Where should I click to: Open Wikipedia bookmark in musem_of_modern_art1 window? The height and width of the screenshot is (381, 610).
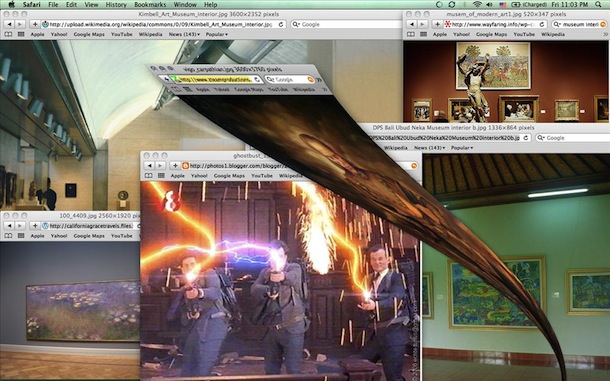[553, 34]
